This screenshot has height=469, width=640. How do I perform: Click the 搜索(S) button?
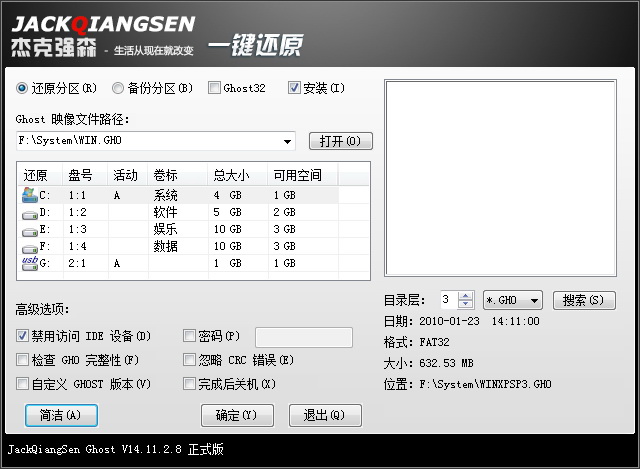(x=584, y=300)
